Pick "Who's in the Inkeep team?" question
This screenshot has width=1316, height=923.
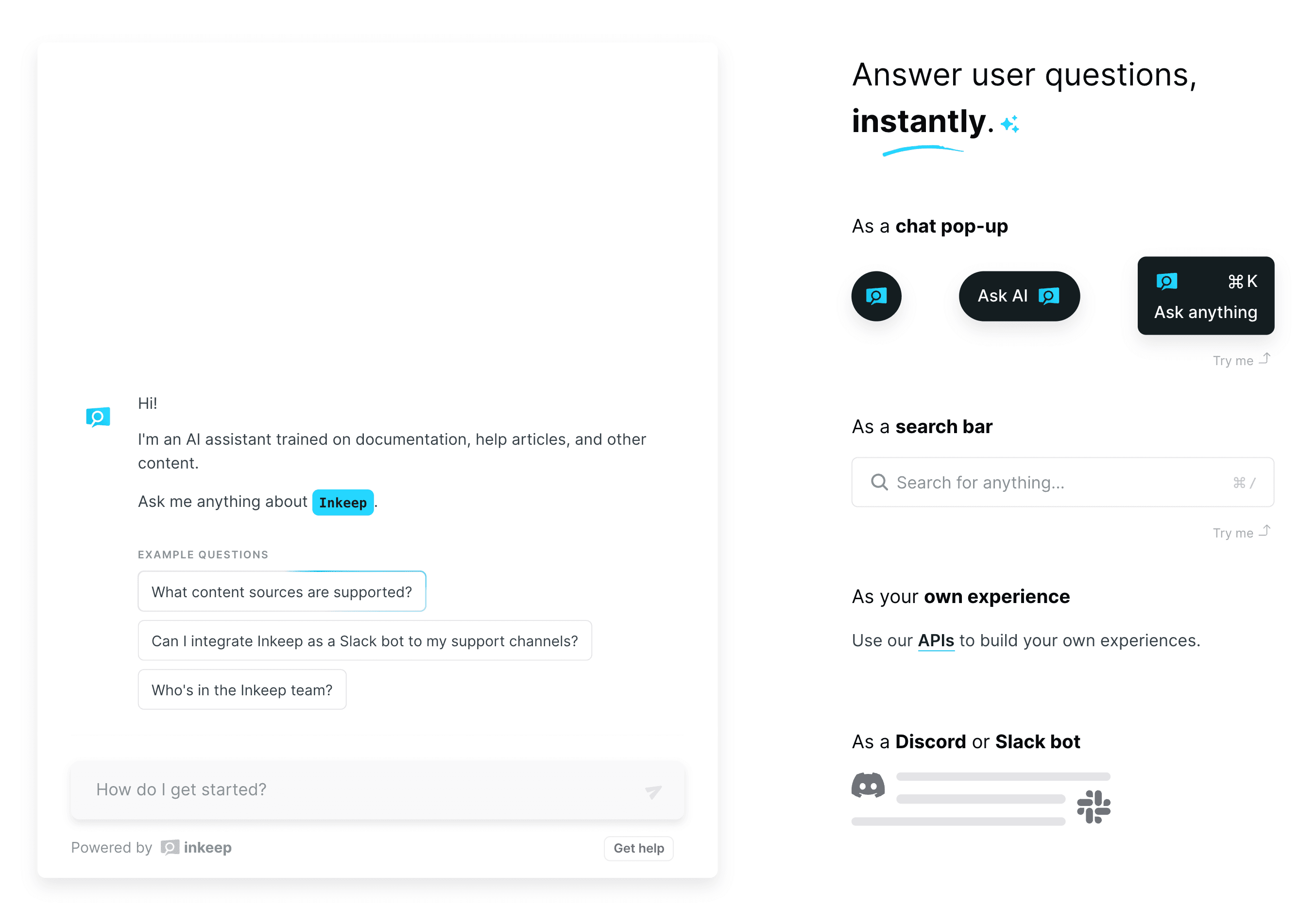(242, 690)
